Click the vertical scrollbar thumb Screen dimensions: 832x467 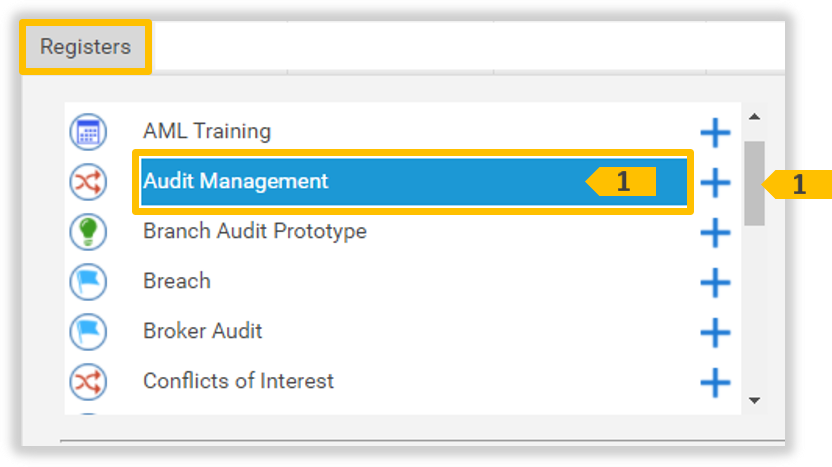(755, 183)
